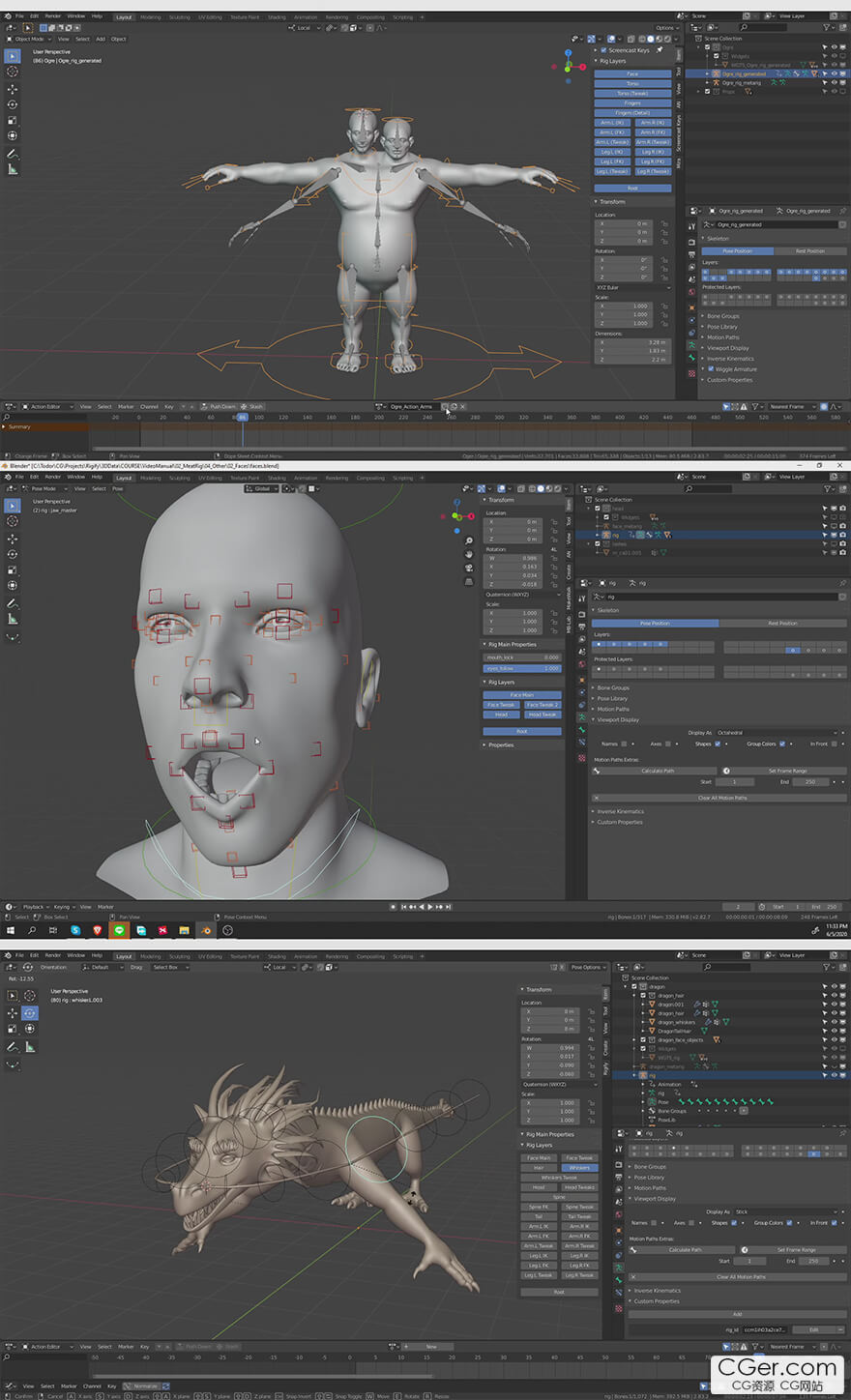
Task: Open Quaternion (WXYZ) dropdown in middle window
Action: pyautogui.click(x=522, y=595)
